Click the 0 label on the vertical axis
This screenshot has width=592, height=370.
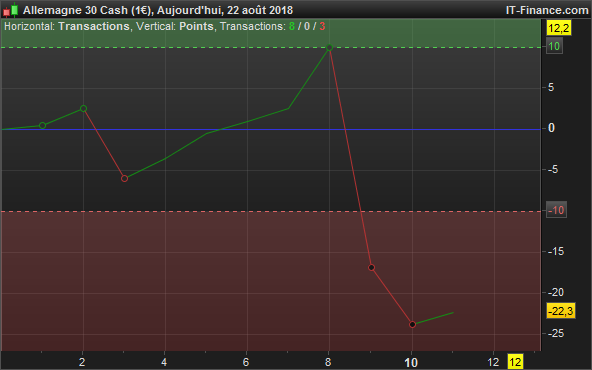point(551,128)
